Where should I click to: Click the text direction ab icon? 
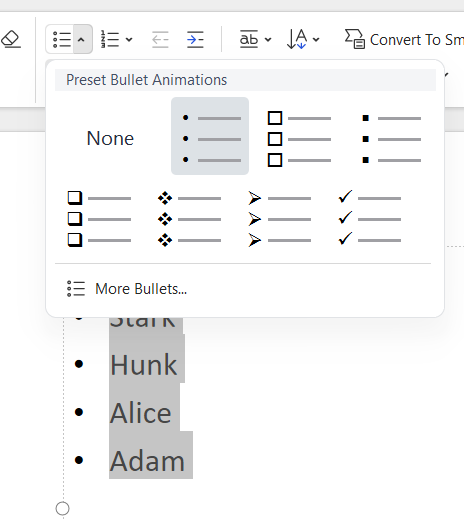[249, 39]
